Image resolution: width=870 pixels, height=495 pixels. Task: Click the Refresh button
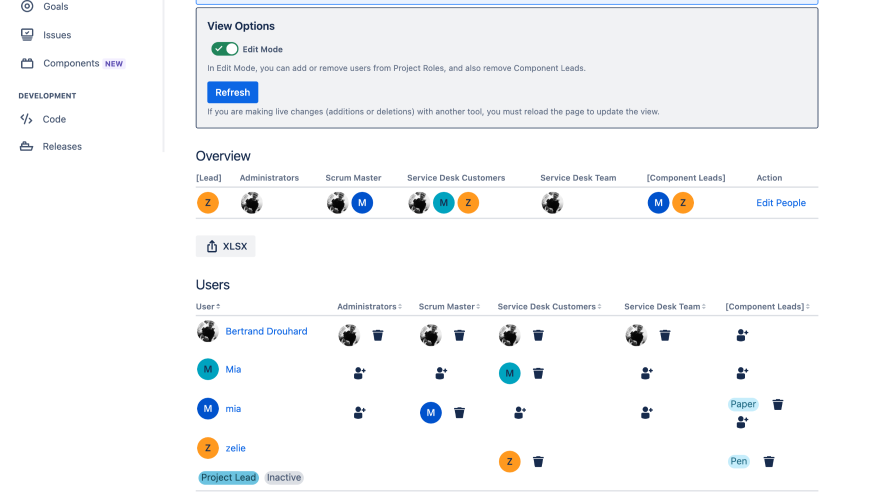click(x=232, y=92)
